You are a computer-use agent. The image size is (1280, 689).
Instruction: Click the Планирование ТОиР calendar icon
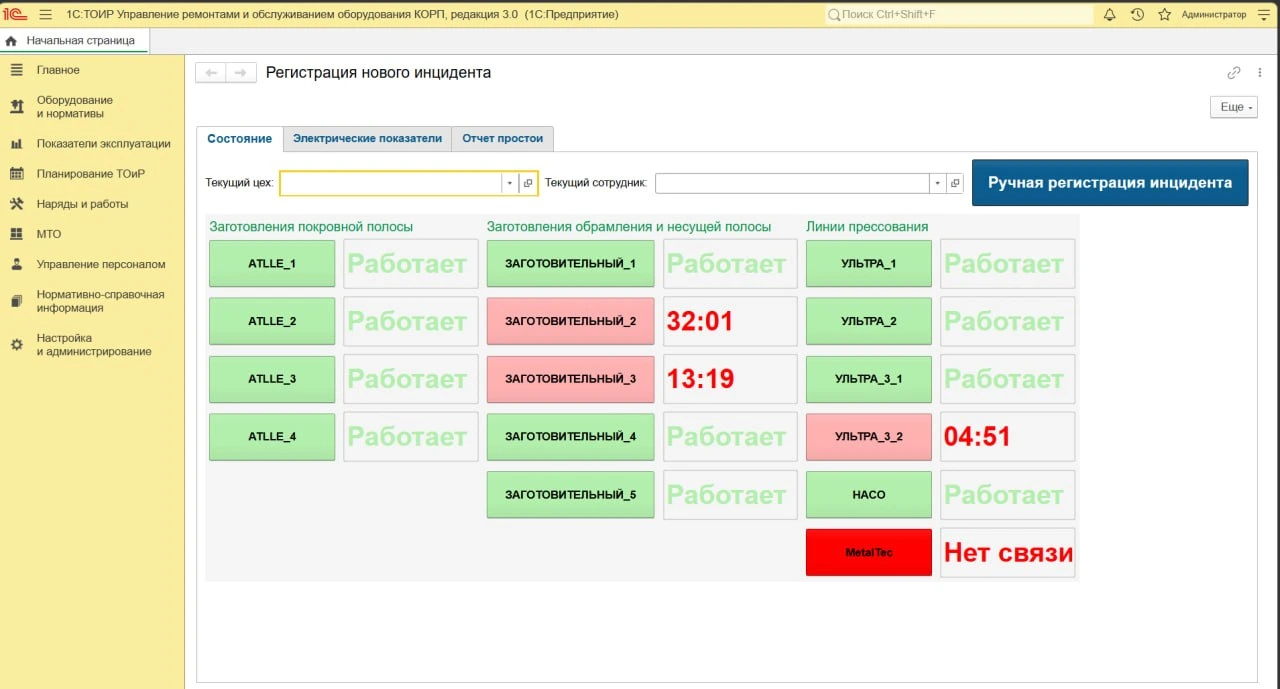click(x=16, y=174)
